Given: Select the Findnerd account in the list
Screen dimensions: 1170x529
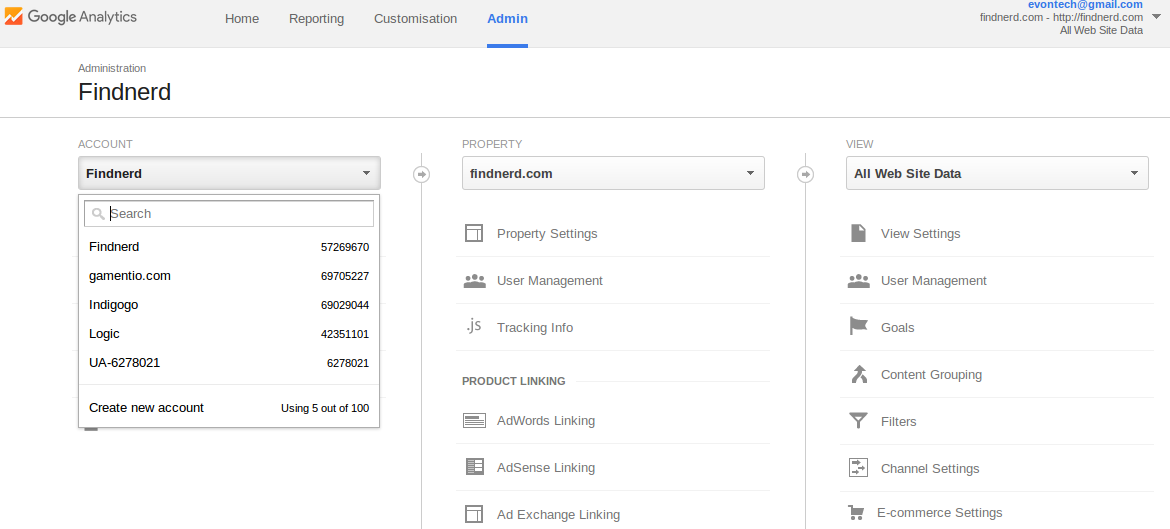Looking at the screenshot, I should pos(229,247).
